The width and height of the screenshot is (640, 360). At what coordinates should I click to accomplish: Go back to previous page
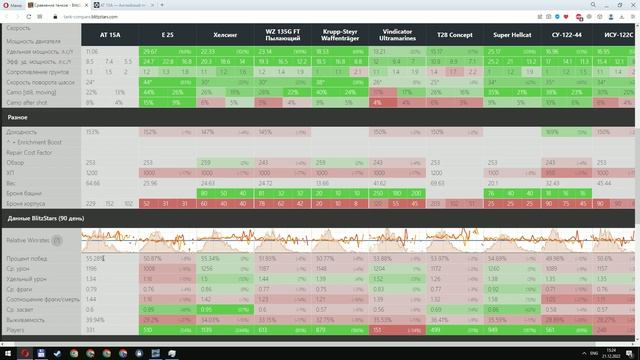7,17
